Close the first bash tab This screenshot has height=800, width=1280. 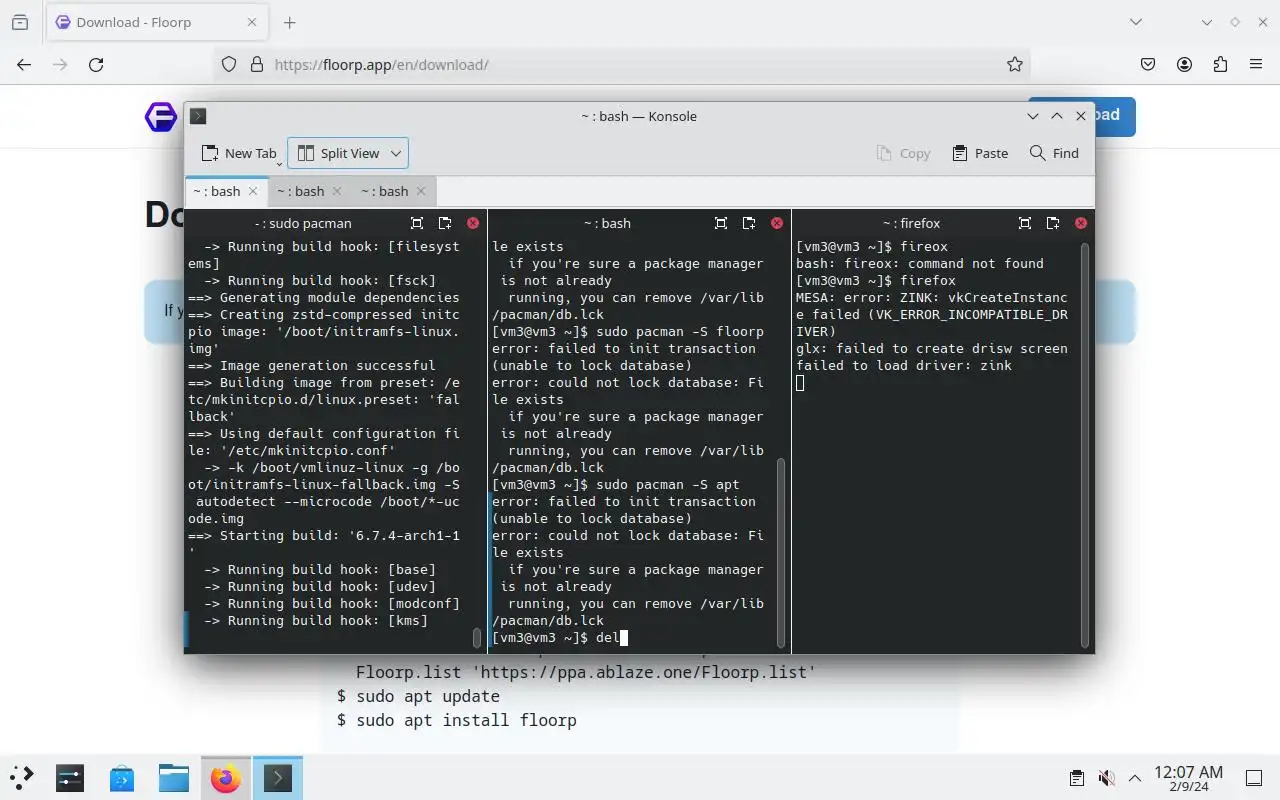coord(253,191)
